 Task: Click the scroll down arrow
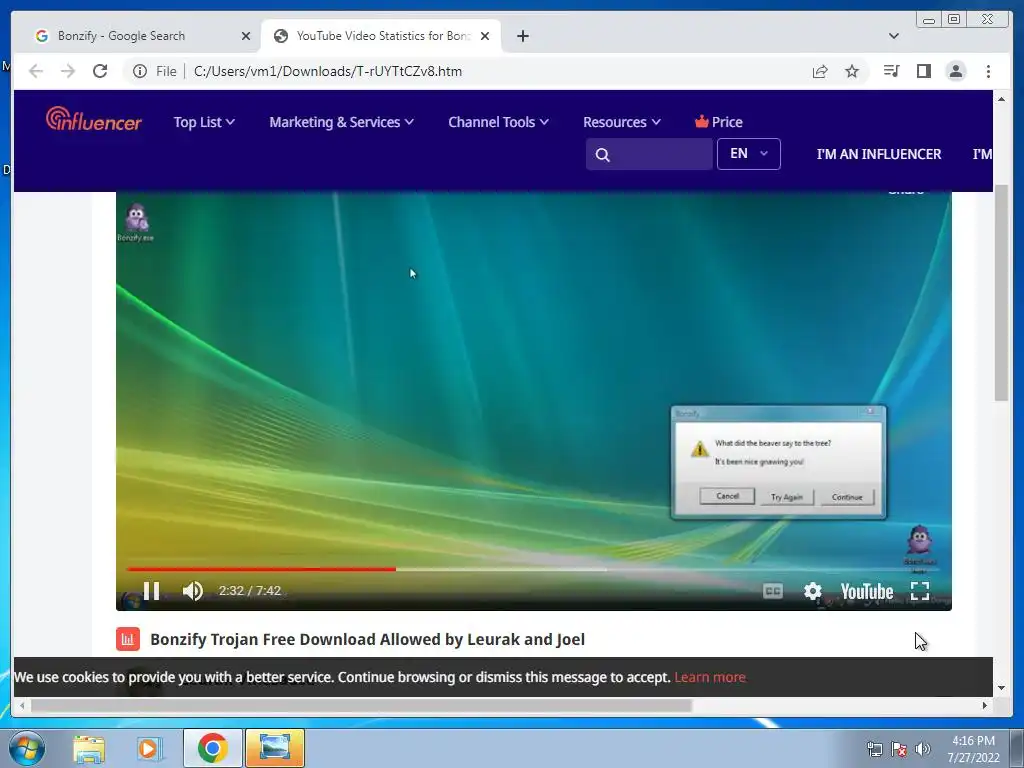1001,688
